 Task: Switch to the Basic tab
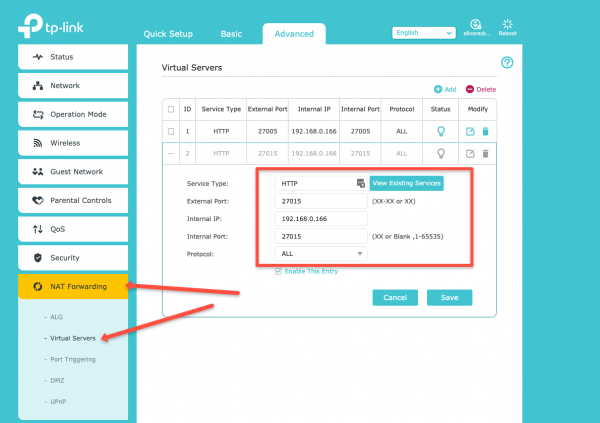point(231,34)
